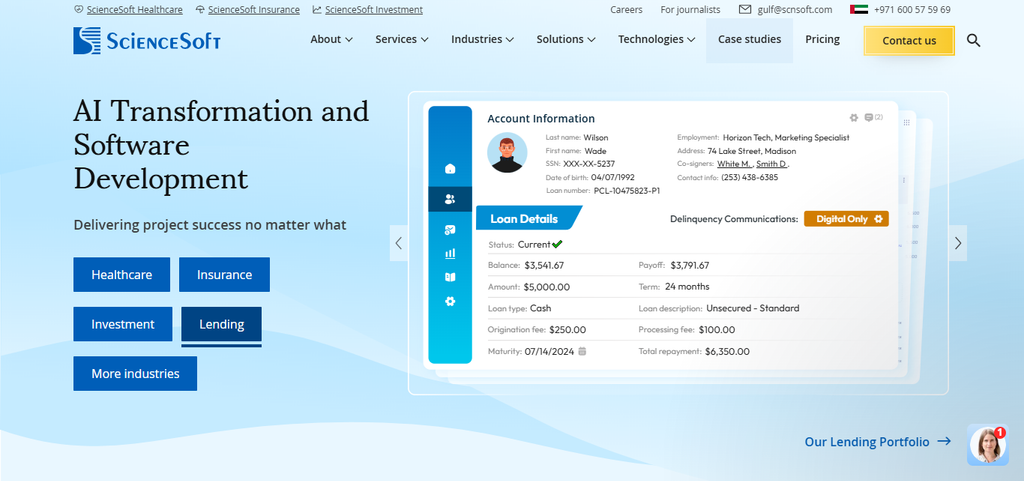Click the green checkmark beside Current status

coord(557,245)
